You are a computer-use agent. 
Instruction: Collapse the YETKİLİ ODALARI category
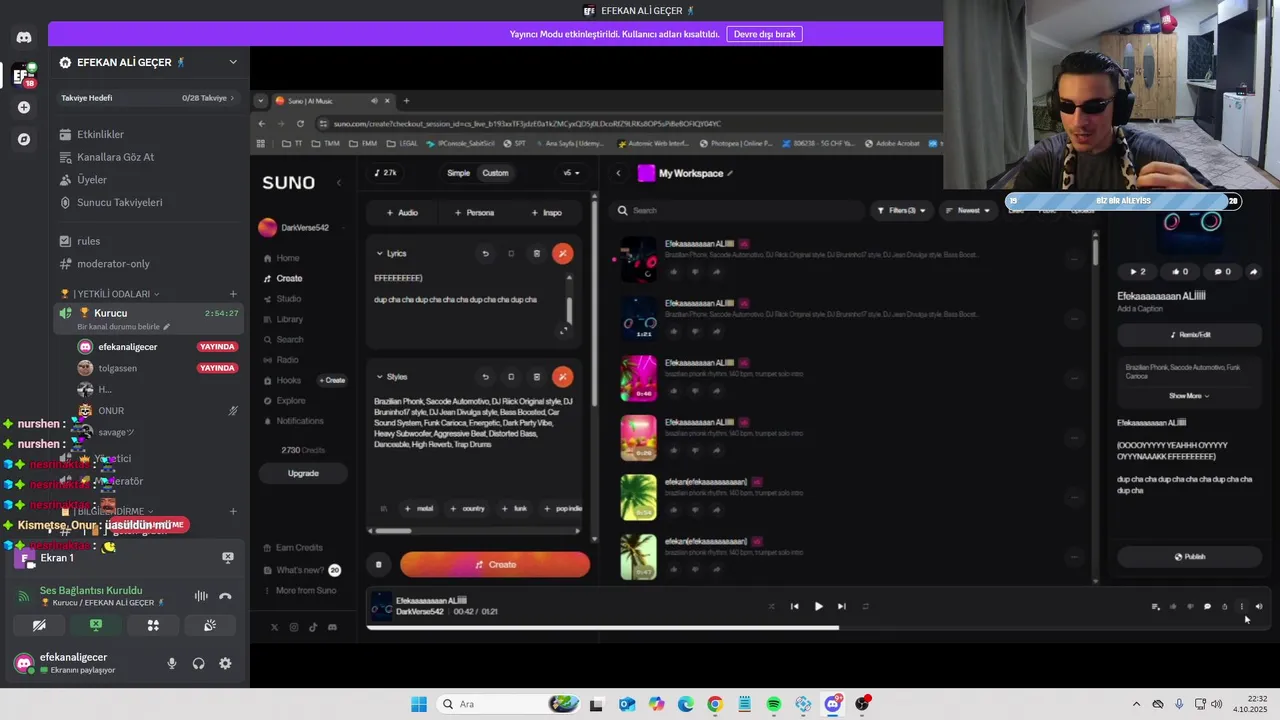(x=110, y=294)
